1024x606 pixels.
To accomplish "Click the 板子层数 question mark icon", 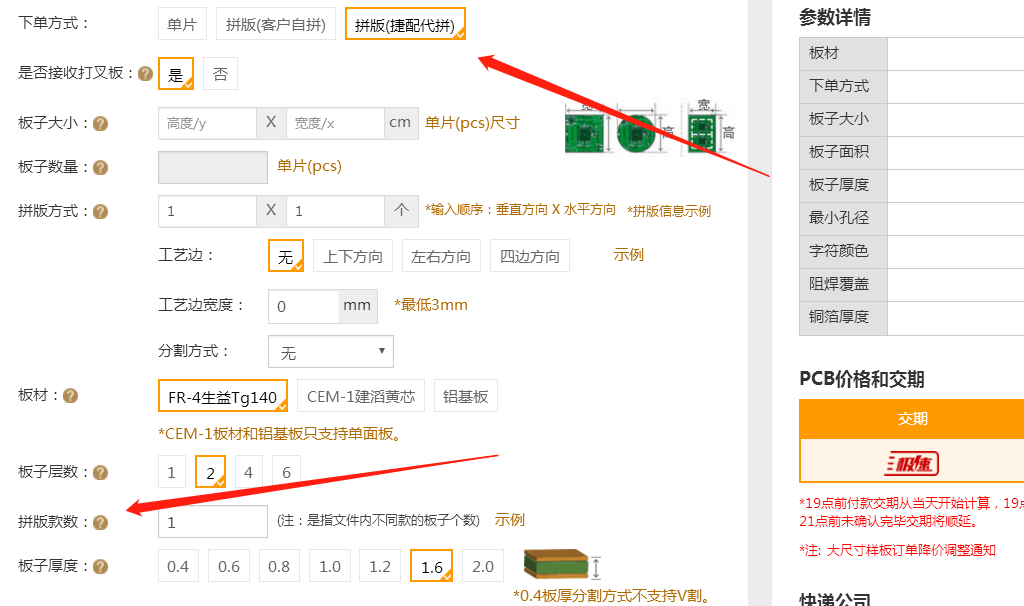I will tap(99, 471).
